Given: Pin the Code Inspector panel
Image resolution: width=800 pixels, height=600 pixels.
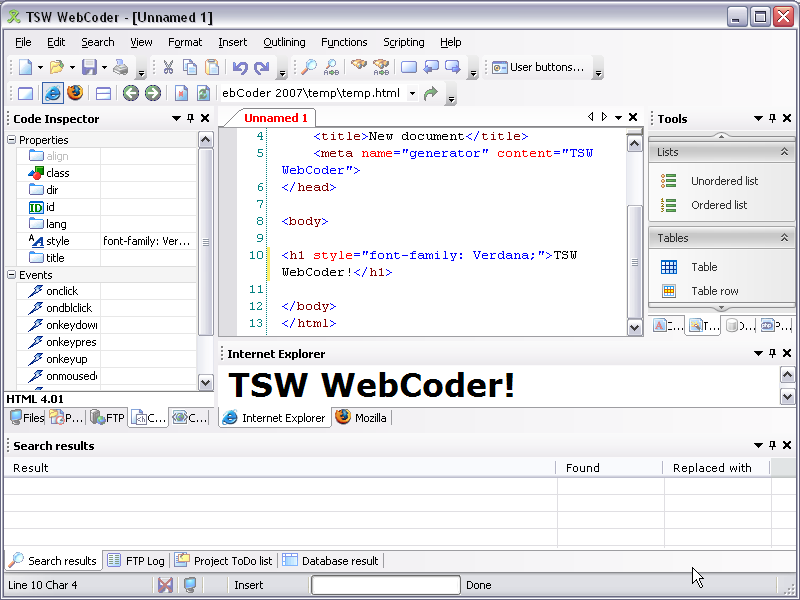Looking at the screenshot, I should 190,118.
